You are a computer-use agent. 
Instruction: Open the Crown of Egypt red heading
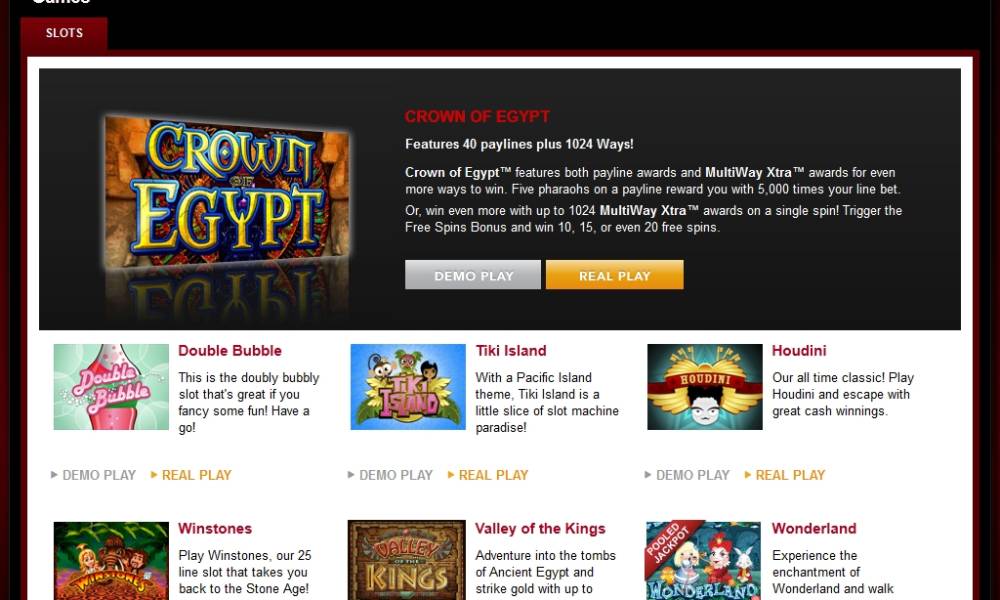click(477, 117)
